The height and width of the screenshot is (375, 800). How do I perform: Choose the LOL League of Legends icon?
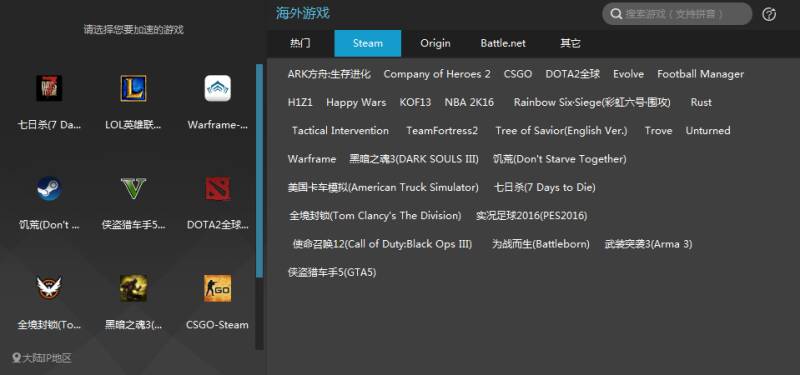point(133,88)
